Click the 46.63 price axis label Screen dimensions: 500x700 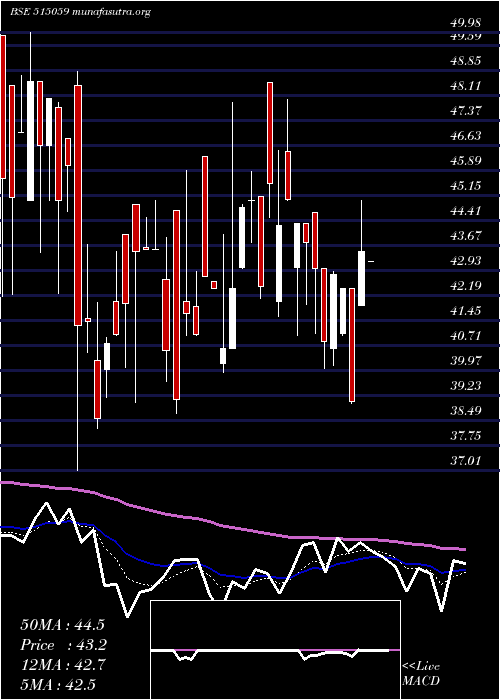tap(467, 136)
